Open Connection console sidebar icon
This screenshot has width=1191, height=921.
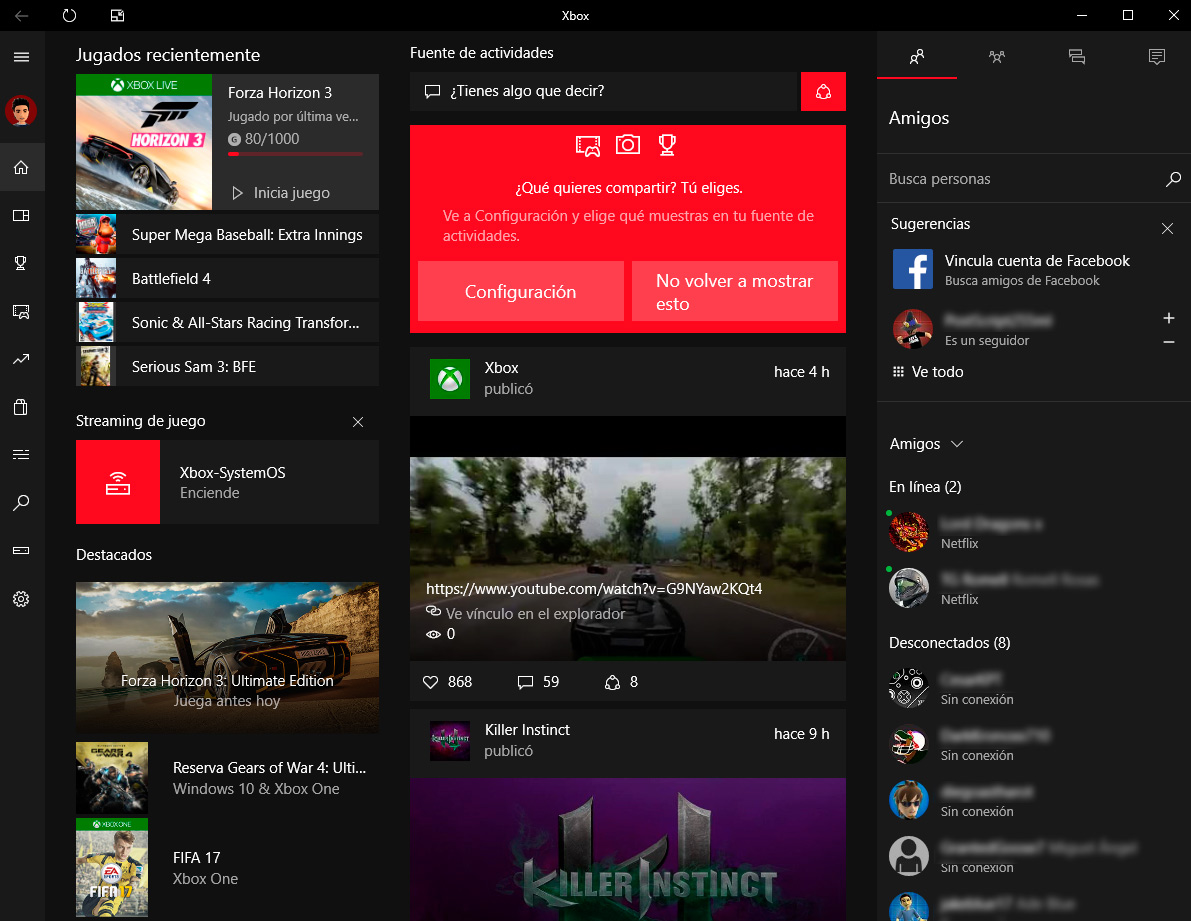click(21, 550)
